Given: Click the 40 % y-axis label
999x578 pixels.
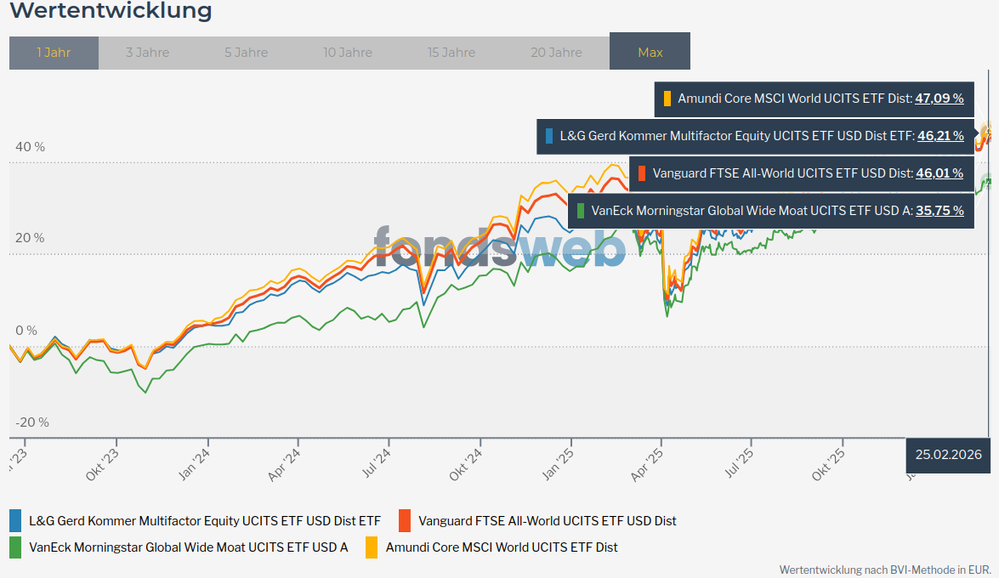Looking at the screenshot, I should (30, 147).
